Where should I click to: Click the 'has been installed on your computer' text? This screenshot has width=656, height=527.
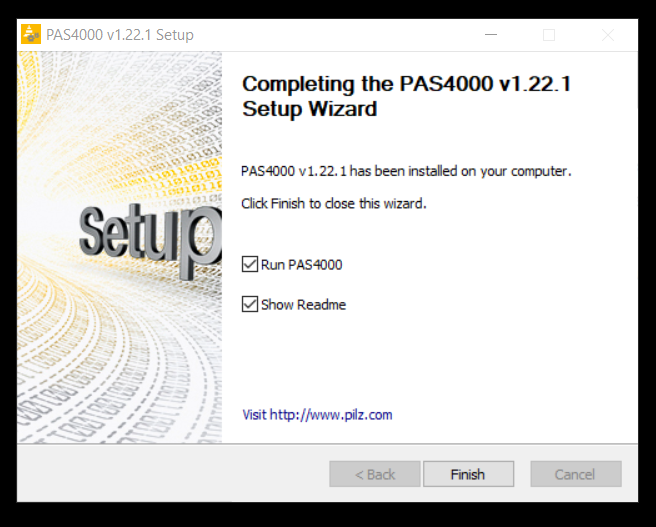click(460, 171)
